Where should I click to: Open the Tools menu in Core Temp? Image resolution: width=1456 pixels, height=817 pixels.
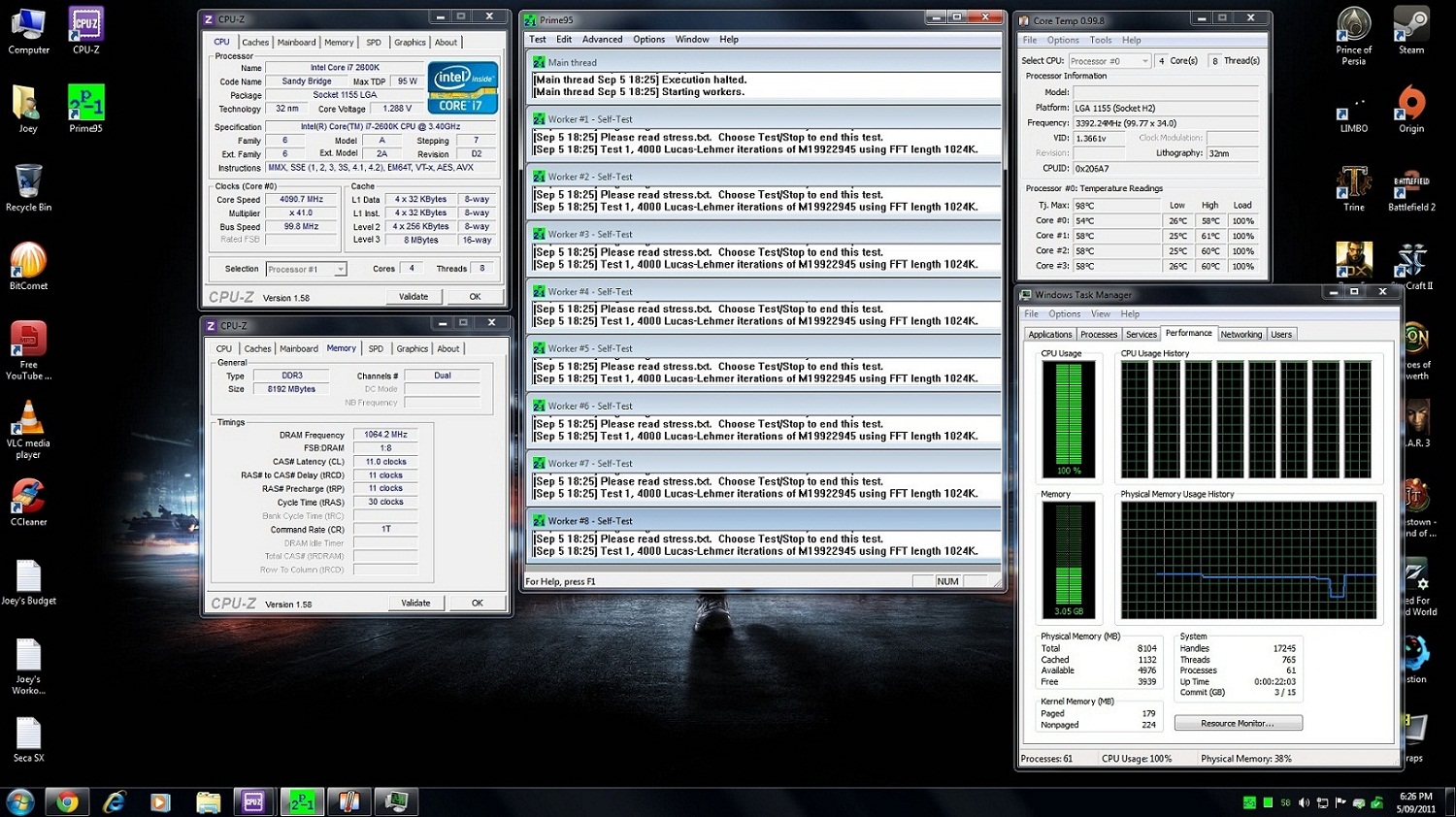[x=1101, y=41]
